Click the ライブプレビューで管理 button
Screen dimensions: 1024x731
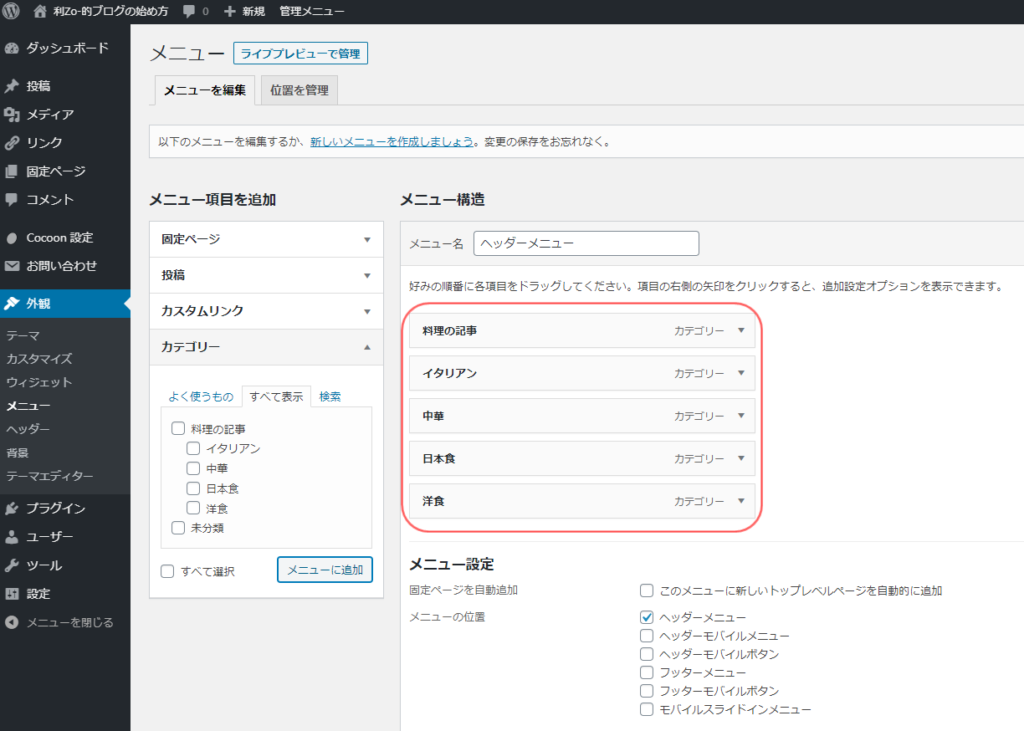pyautogui.click(x=300, y=53)
